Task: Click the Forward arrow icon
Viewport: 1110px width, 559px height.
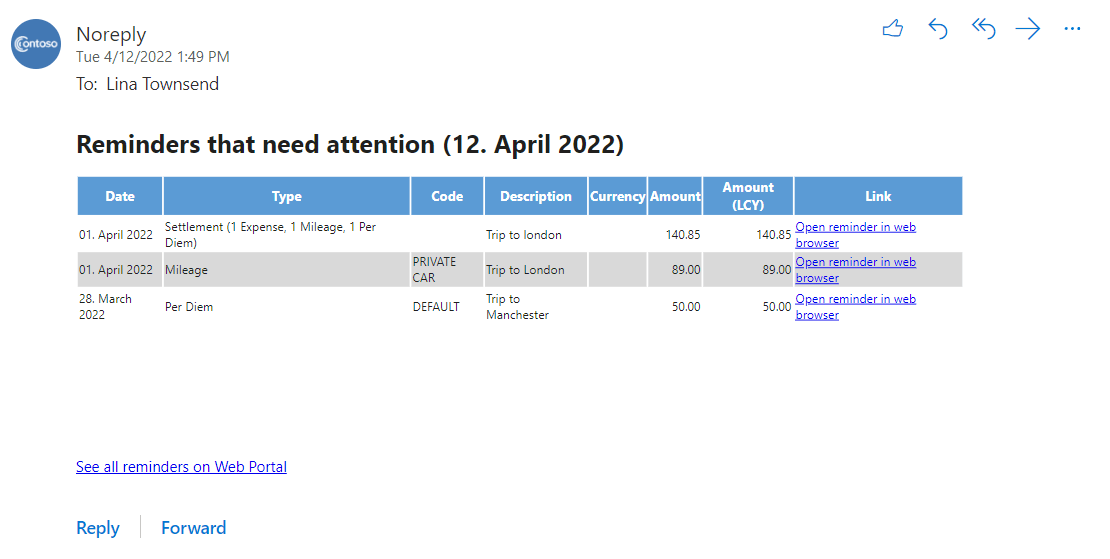Action: (1028, 28)
